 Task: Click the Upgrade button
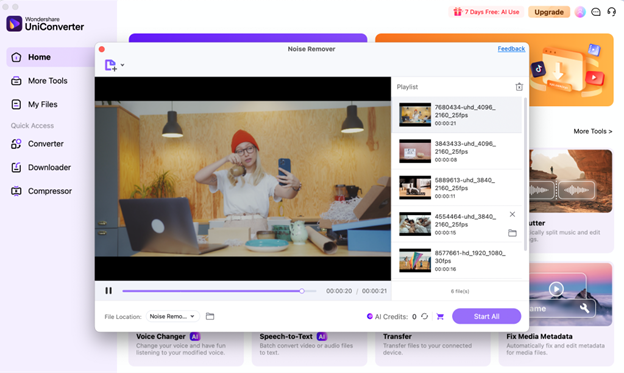tap(549, 12)
